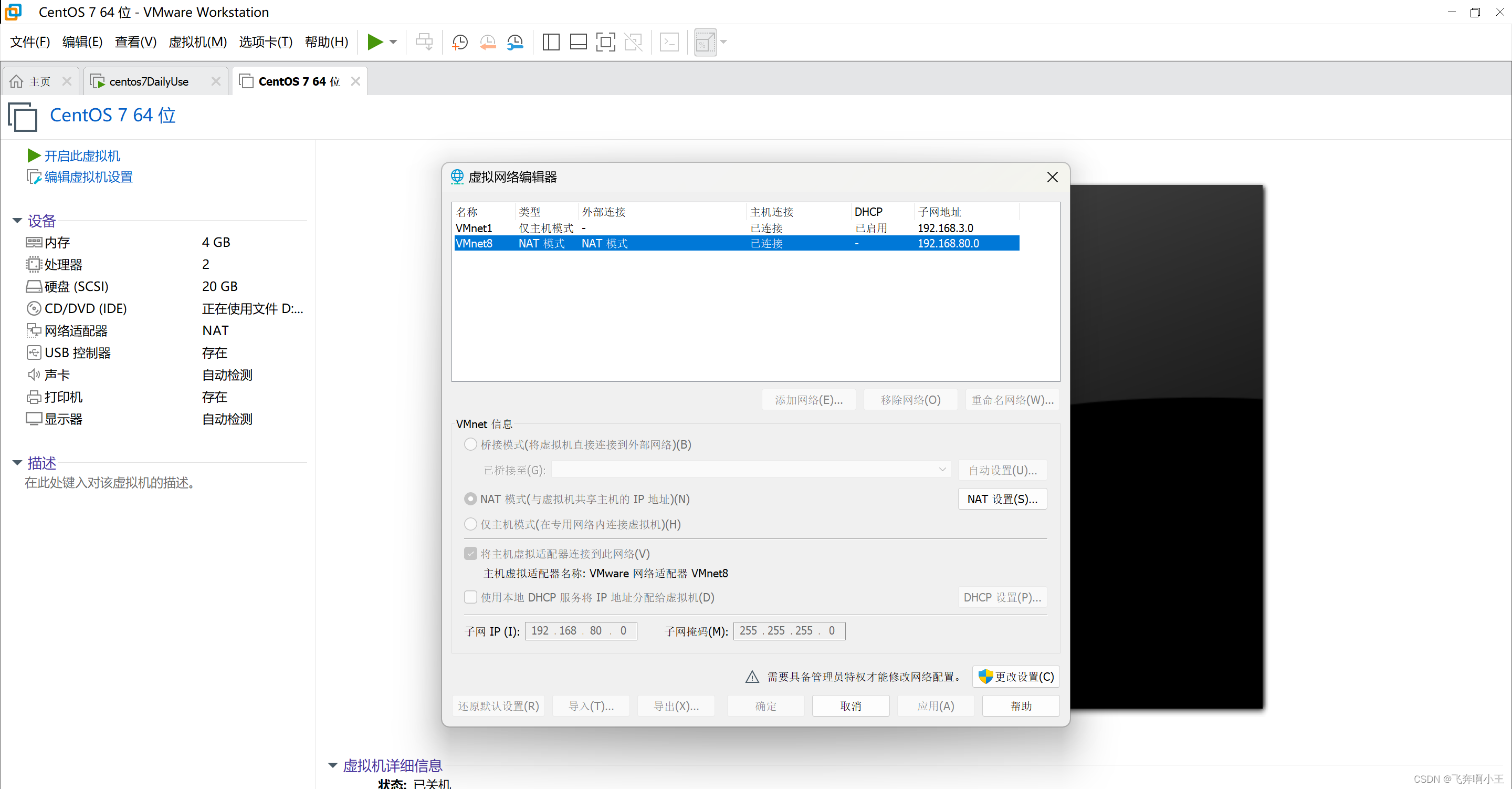The height and width of the screenshot is (789, 1512).
Task: Enter full screen mode via toolbar icon
Action: [x=605, y=41]
